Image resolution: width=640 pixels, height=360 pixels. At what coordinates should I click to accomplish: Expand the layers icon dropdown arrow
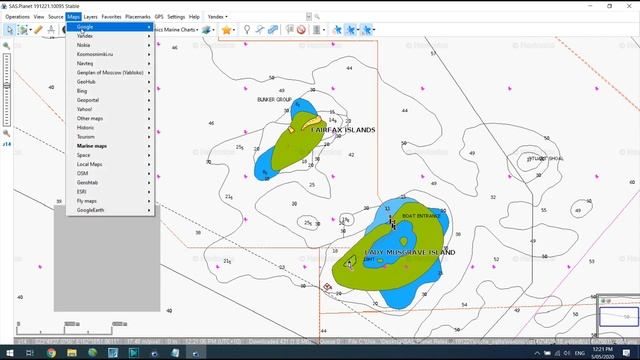(213, 30)
